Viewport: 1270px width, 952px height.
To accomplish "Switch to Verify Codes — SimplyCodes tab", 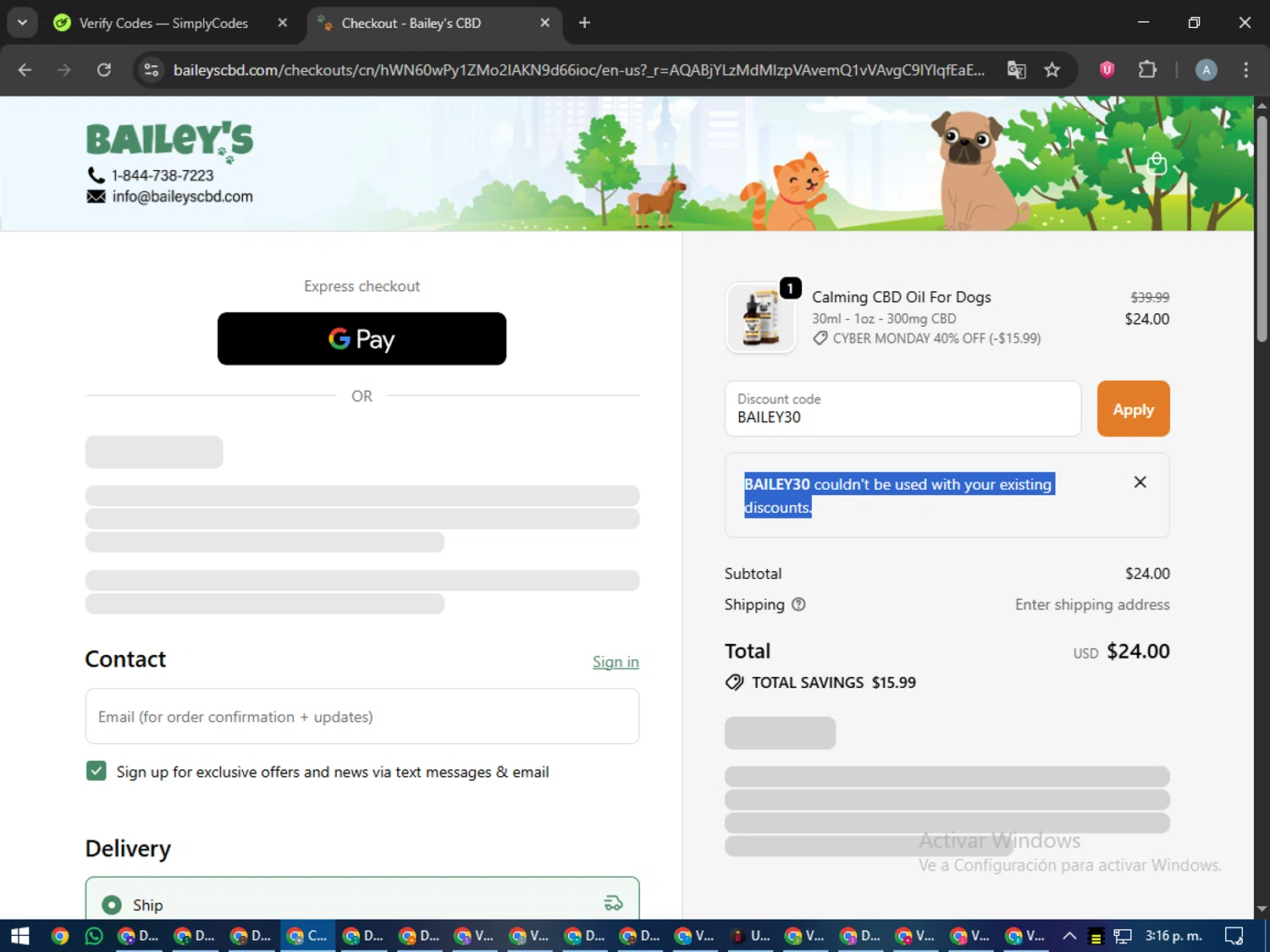I will [x=163, y=23].
